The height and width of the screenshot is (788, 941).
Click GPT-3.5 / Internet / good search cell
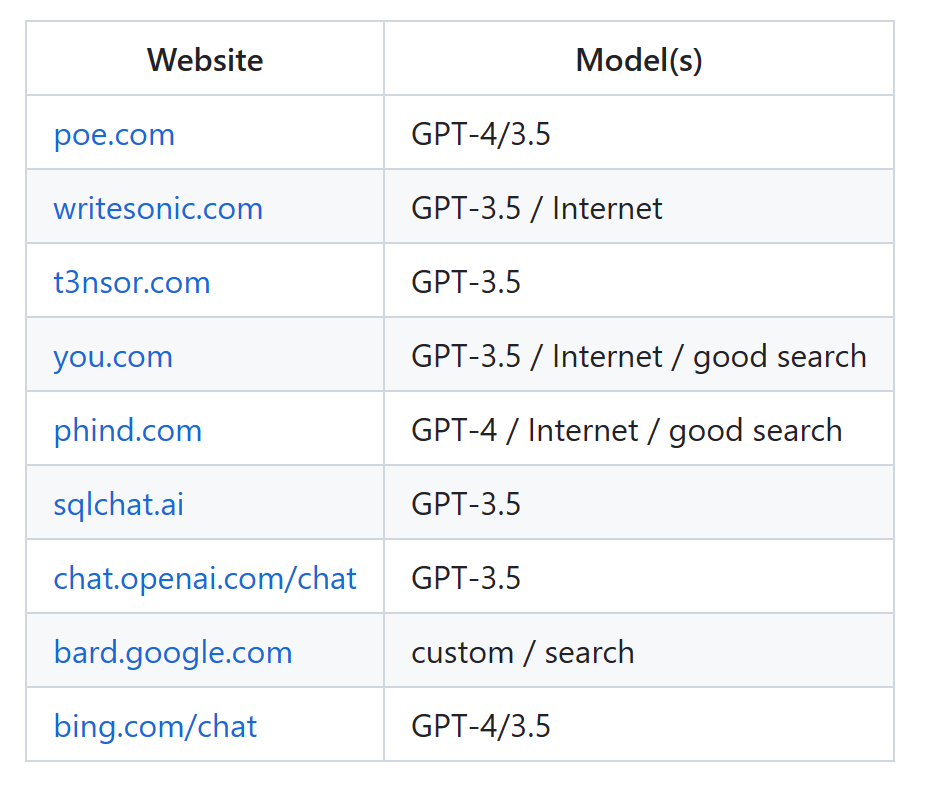click(x=639, y=355)
